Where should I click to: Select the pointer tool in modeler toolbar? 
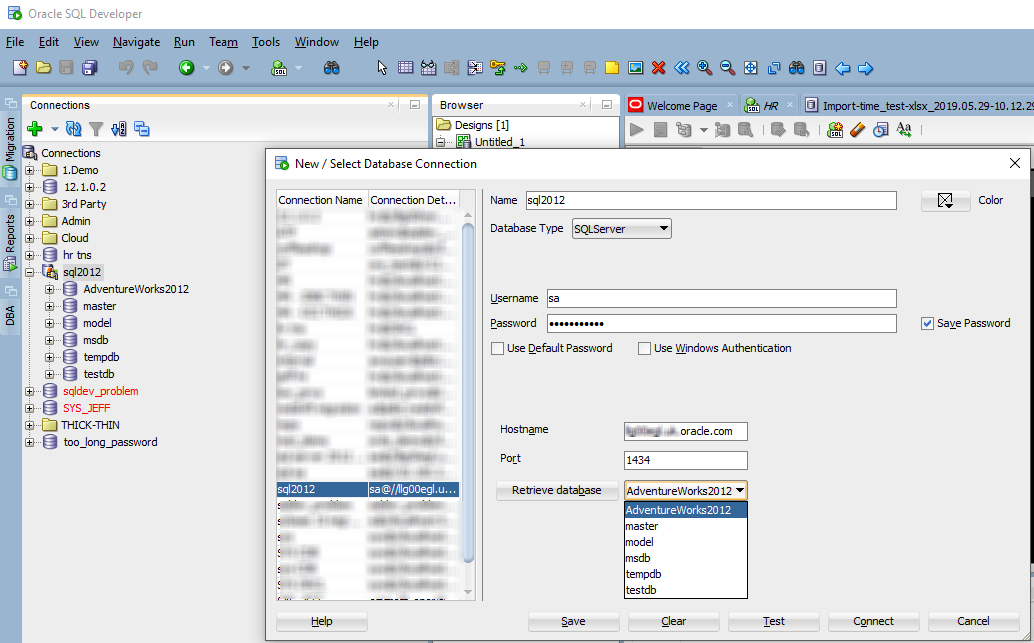[x=382, y=67]
